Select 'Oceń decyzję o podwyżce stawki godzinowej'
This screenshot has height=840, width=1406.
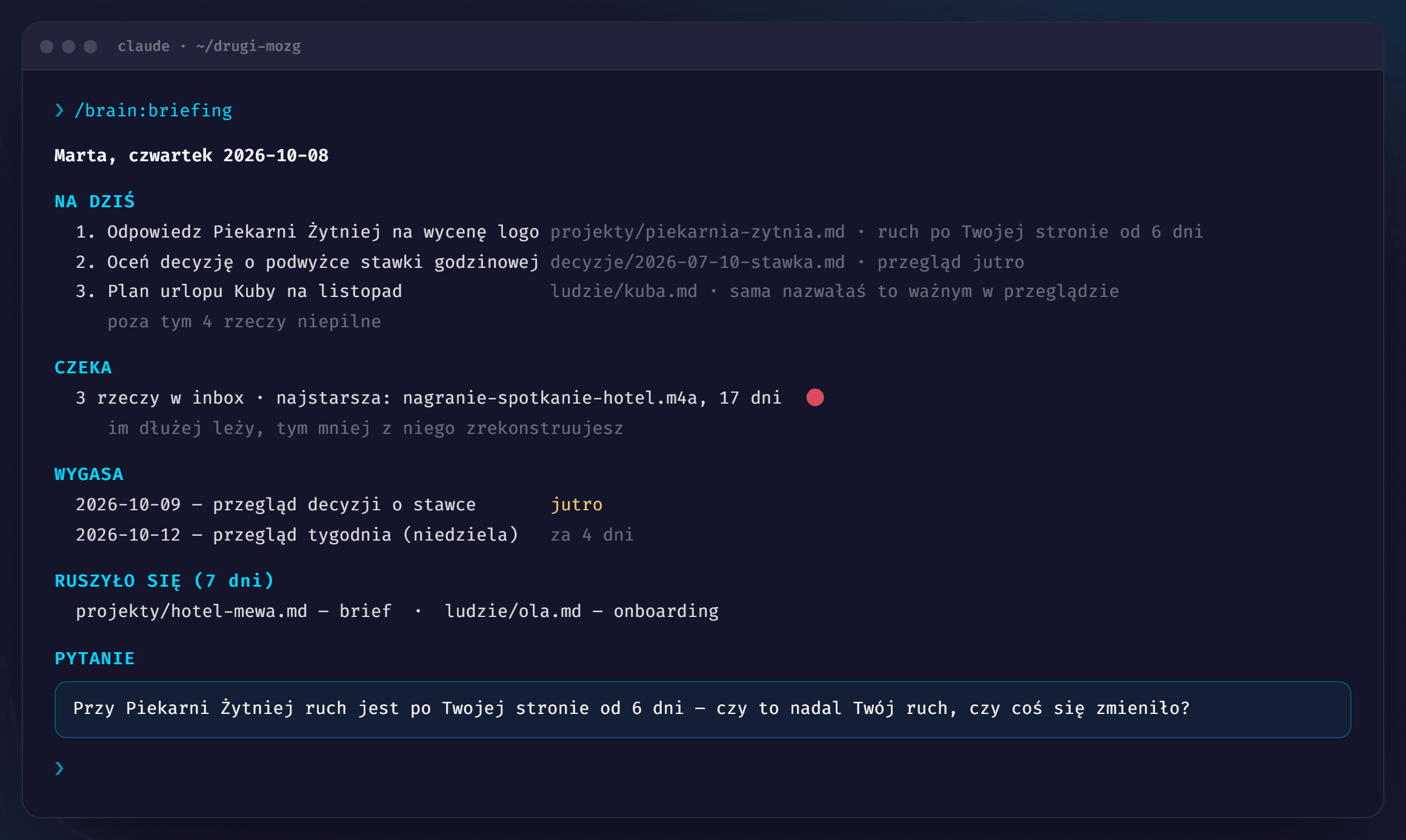[323, 262]
